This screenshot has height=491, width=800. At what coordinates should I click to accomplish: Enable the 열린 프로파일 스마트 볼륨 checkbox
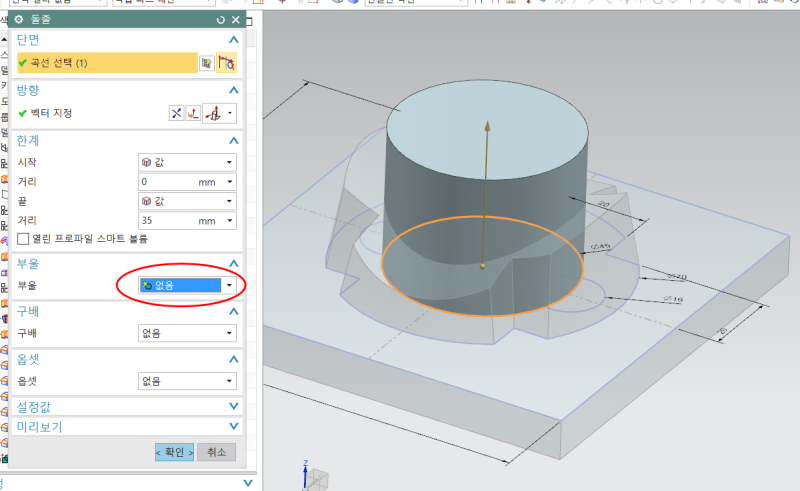24,239
